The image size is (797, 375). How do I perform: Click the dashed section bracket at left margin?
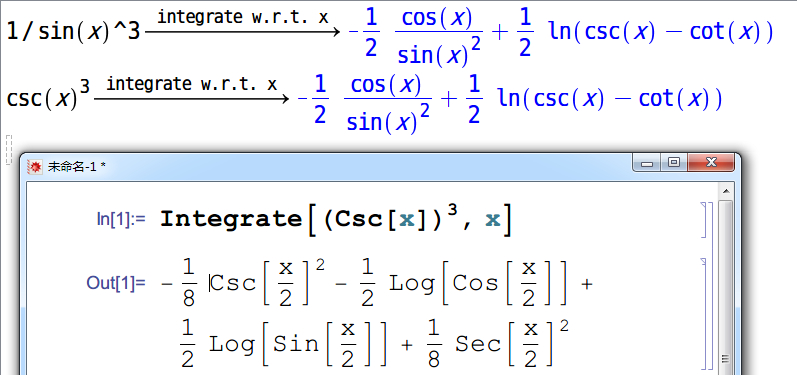tap(8, 150)
